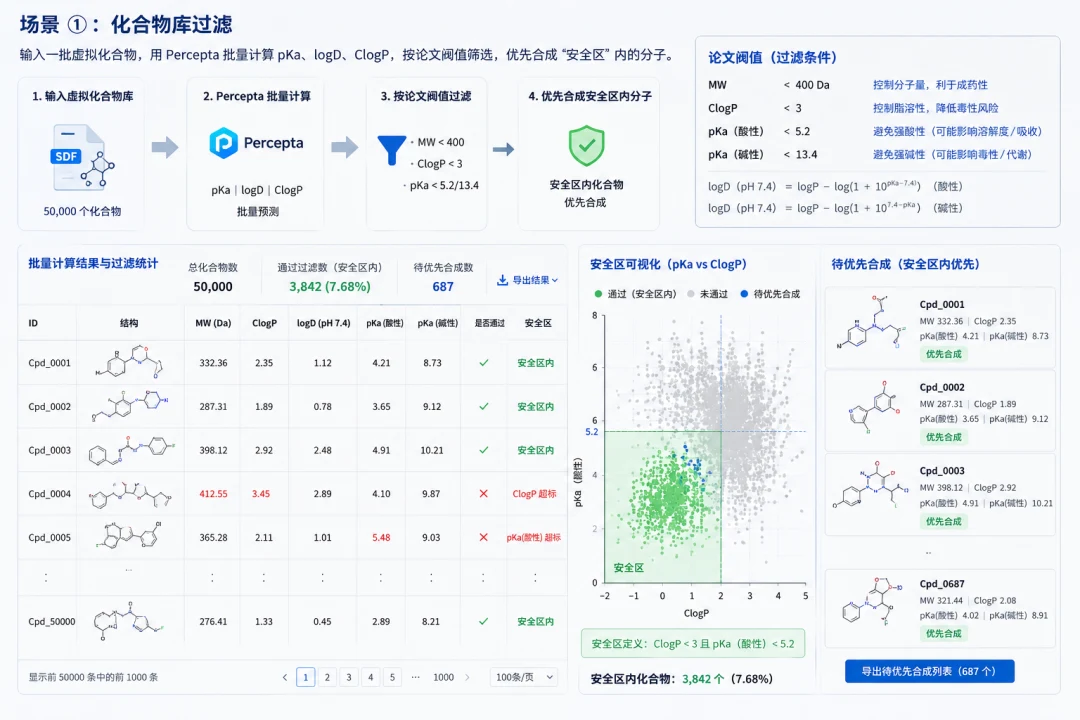
Task: Select page 4 in pagination
Action: click(x=371, y=677)
